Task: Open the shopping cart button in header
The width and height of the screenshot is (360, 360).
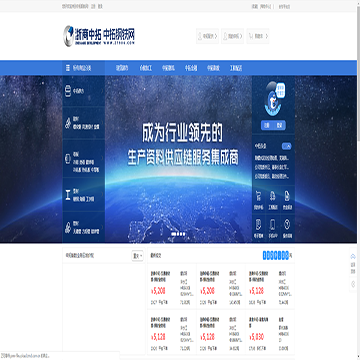Action: click(257, 36)
